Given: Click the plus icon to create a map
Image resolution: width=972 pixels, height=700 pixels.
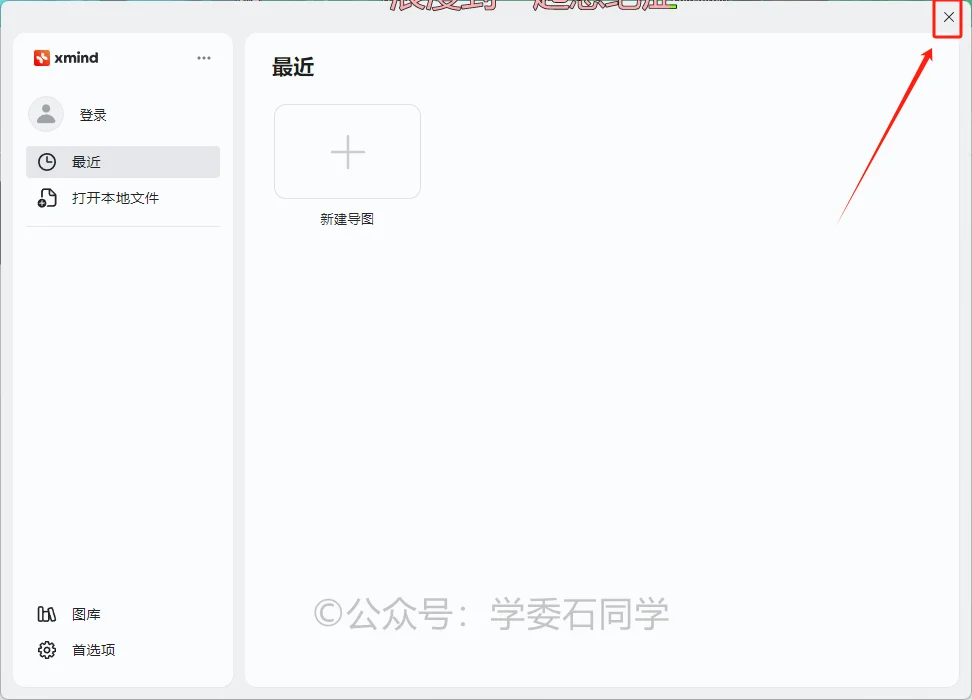Looking at the screenshot, I should (347, 151).
